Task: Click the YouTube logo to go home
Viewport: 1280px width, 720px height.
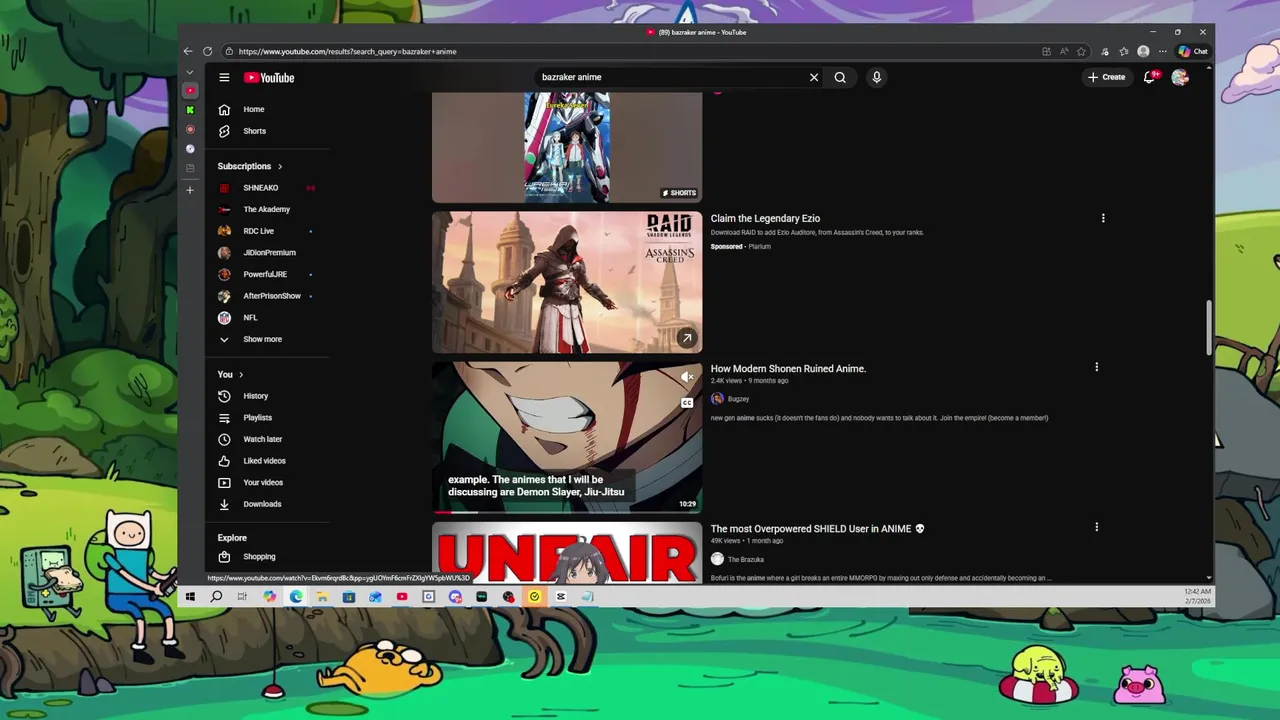Action: (269, 77)
